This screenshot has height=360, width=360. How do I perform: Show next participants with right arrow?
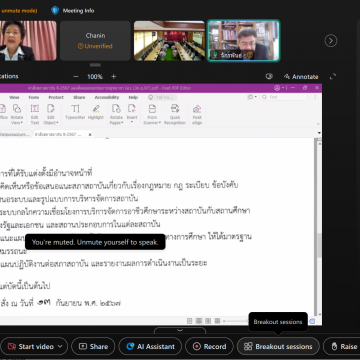(331, 41)
